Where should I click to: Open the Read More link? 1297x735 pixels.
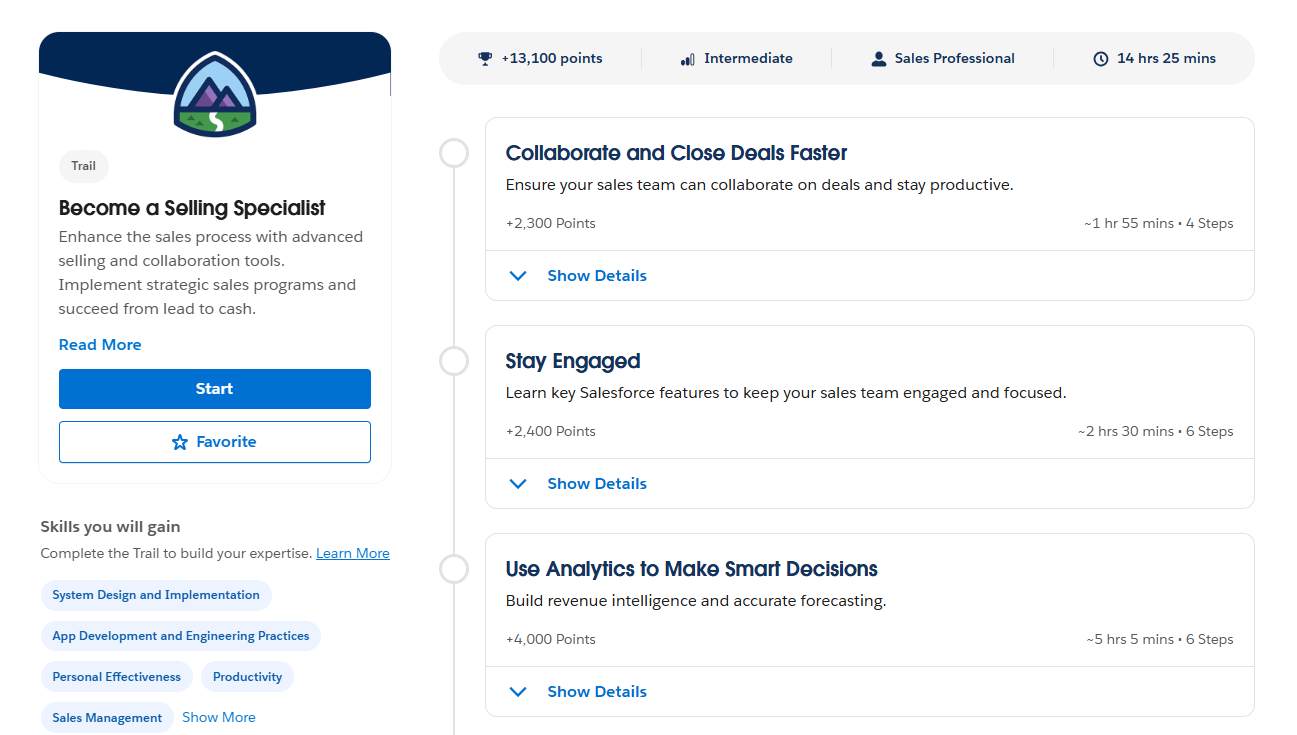coord(100,345)
